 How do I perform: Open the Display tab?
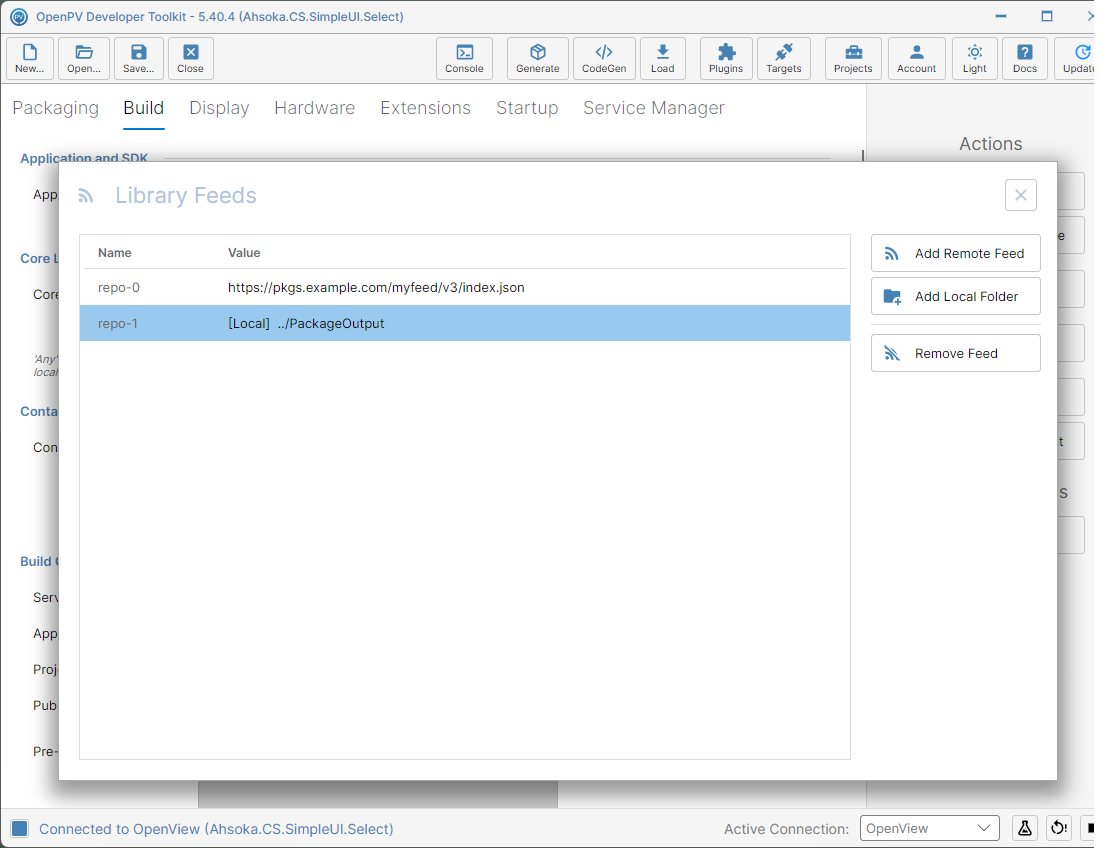219,108
